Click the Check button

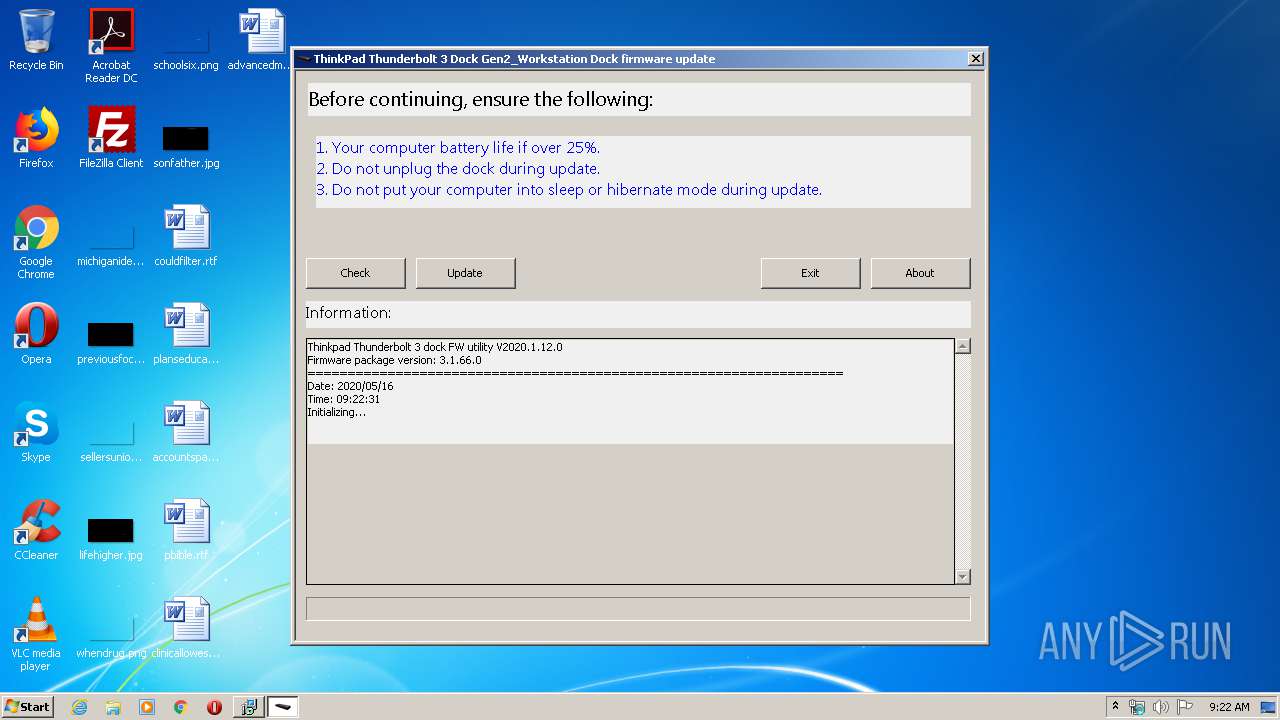(x=355, y=273)
